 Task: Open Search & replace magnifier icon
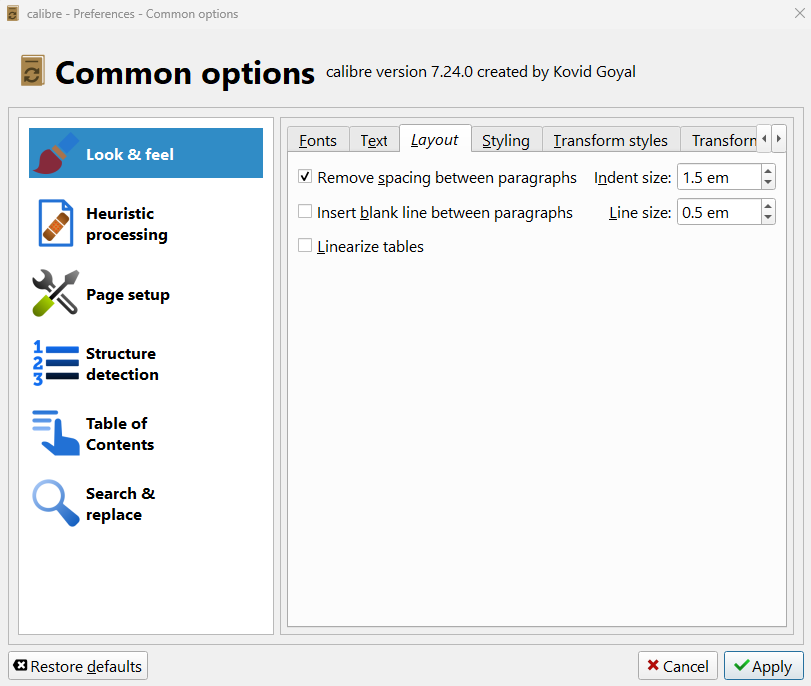[56, 503]
